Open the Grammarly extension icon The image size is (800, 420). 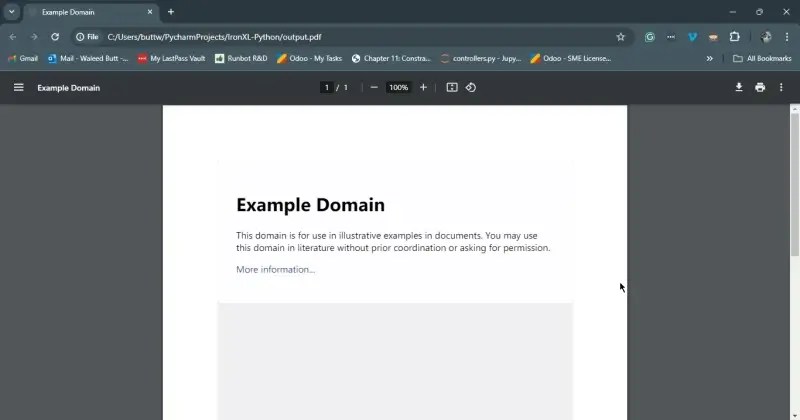(x=649, y=37)
